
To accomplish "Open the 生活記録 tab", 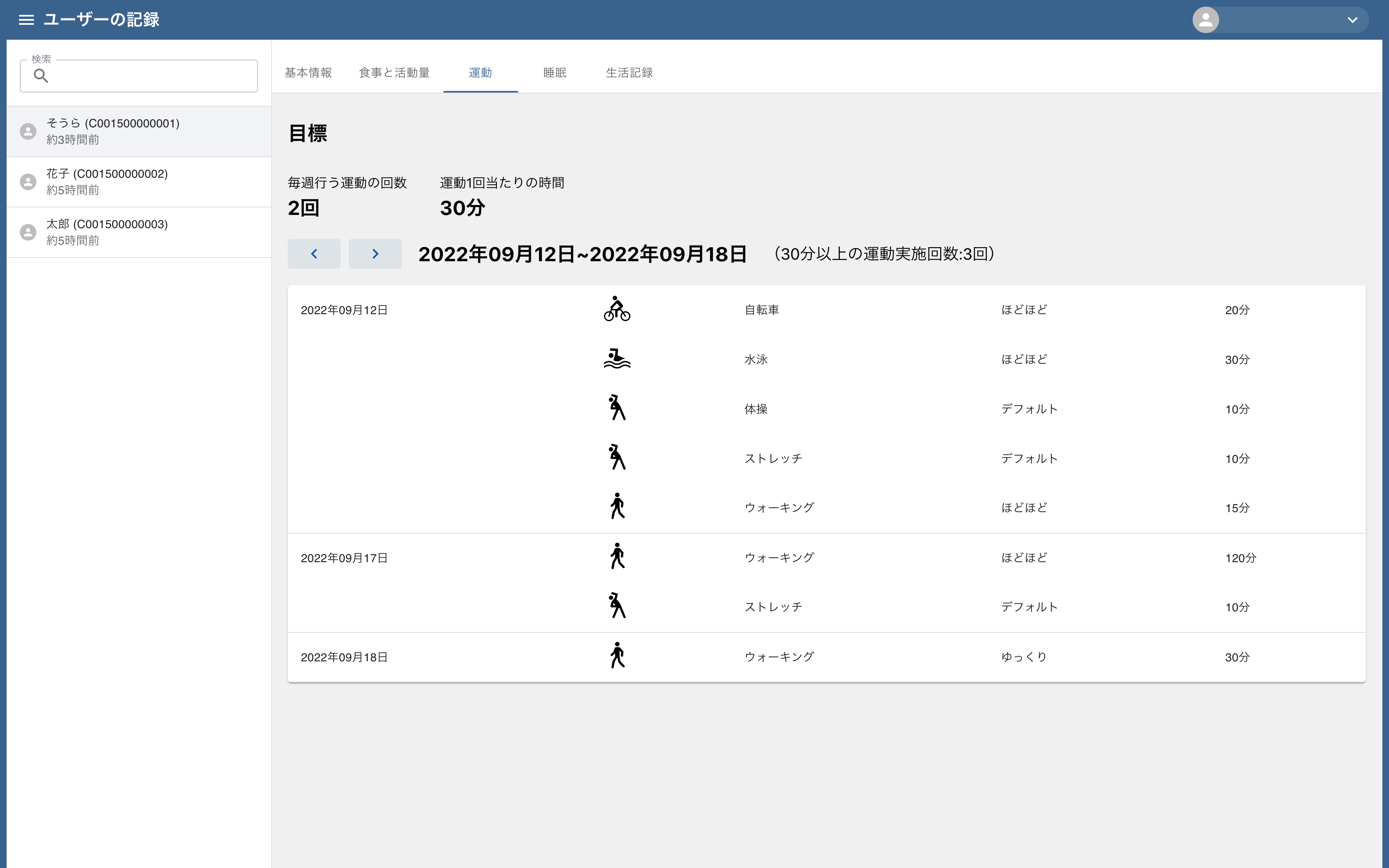I will click(629, 73).
